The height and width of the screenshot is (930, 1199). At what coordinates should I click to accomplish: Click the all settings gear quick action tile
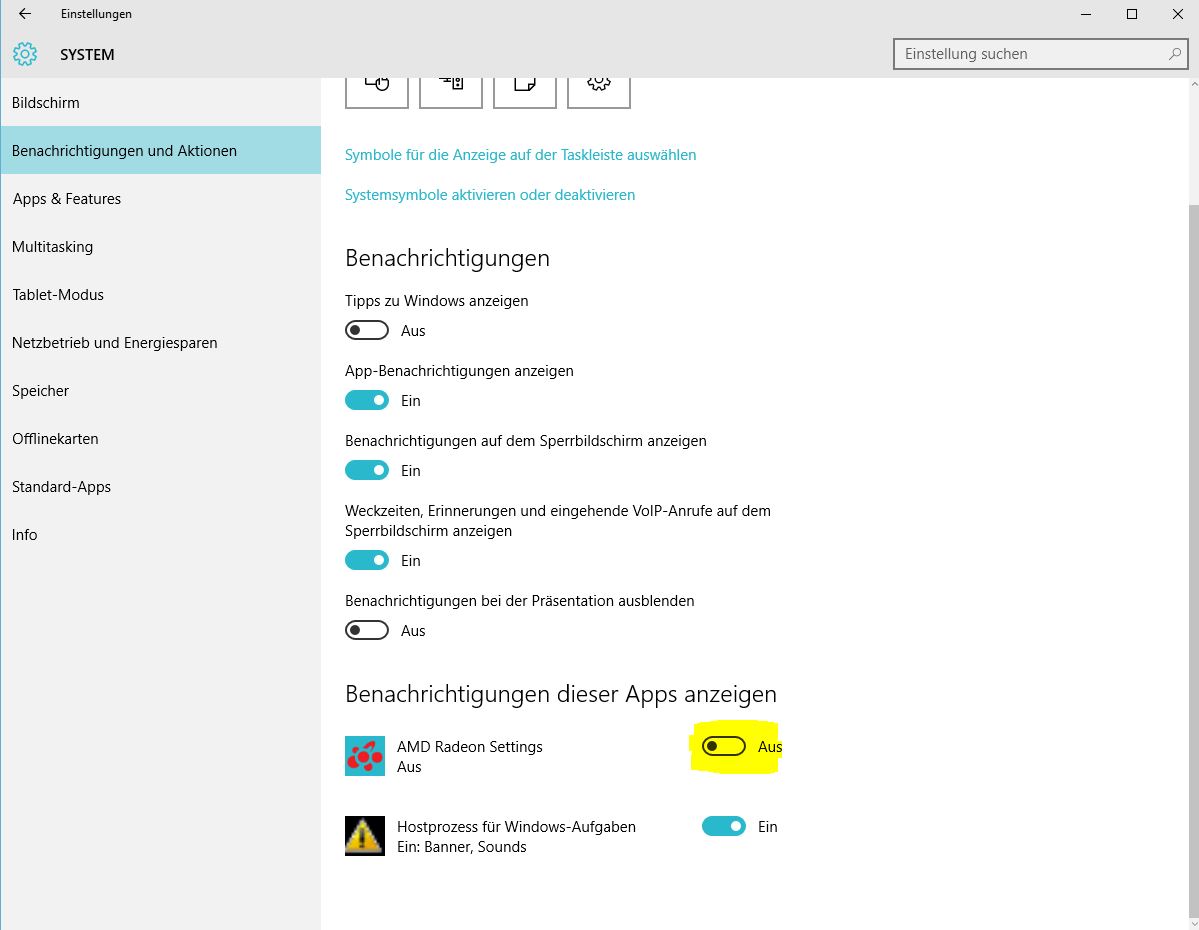598,88
